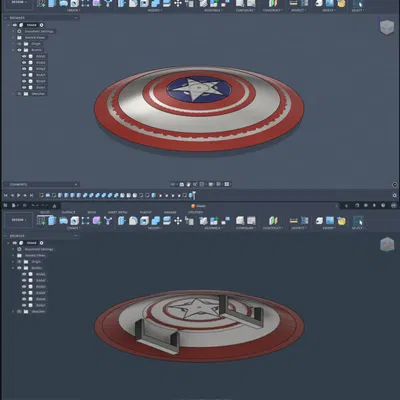Toggle Origin folder eye in lower browser
400x400 pixels.
tap(19, 262)
